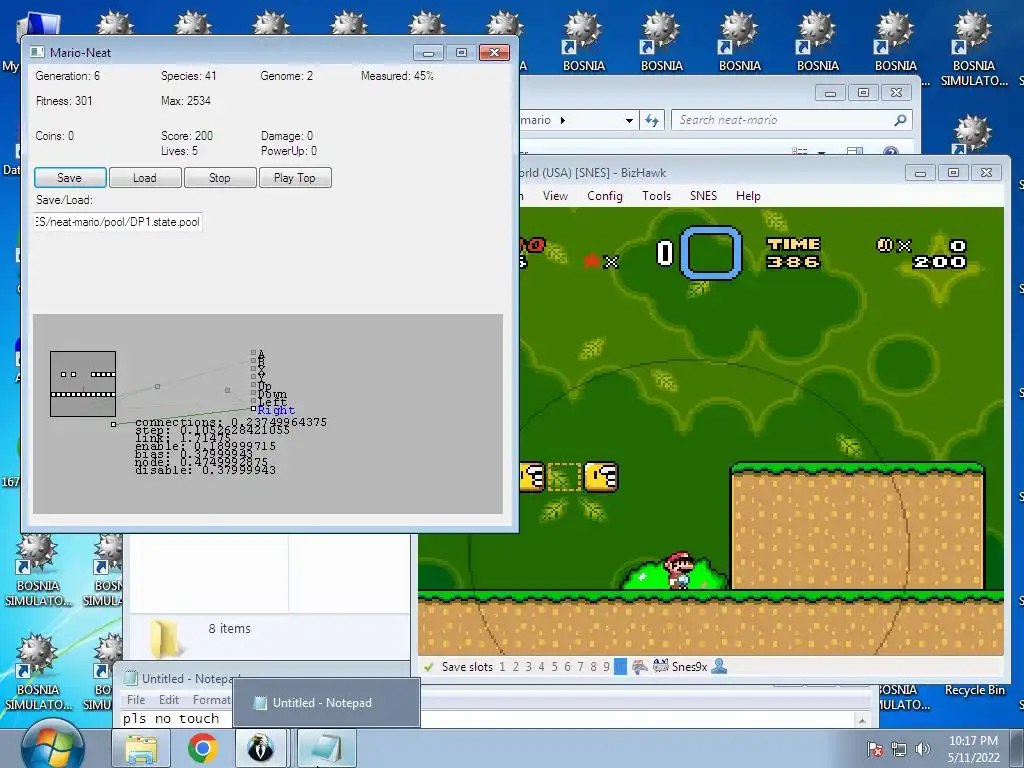Click the Load button in Mario-Neat
This screenshot has height=768, width=1024.
point(145,178)
